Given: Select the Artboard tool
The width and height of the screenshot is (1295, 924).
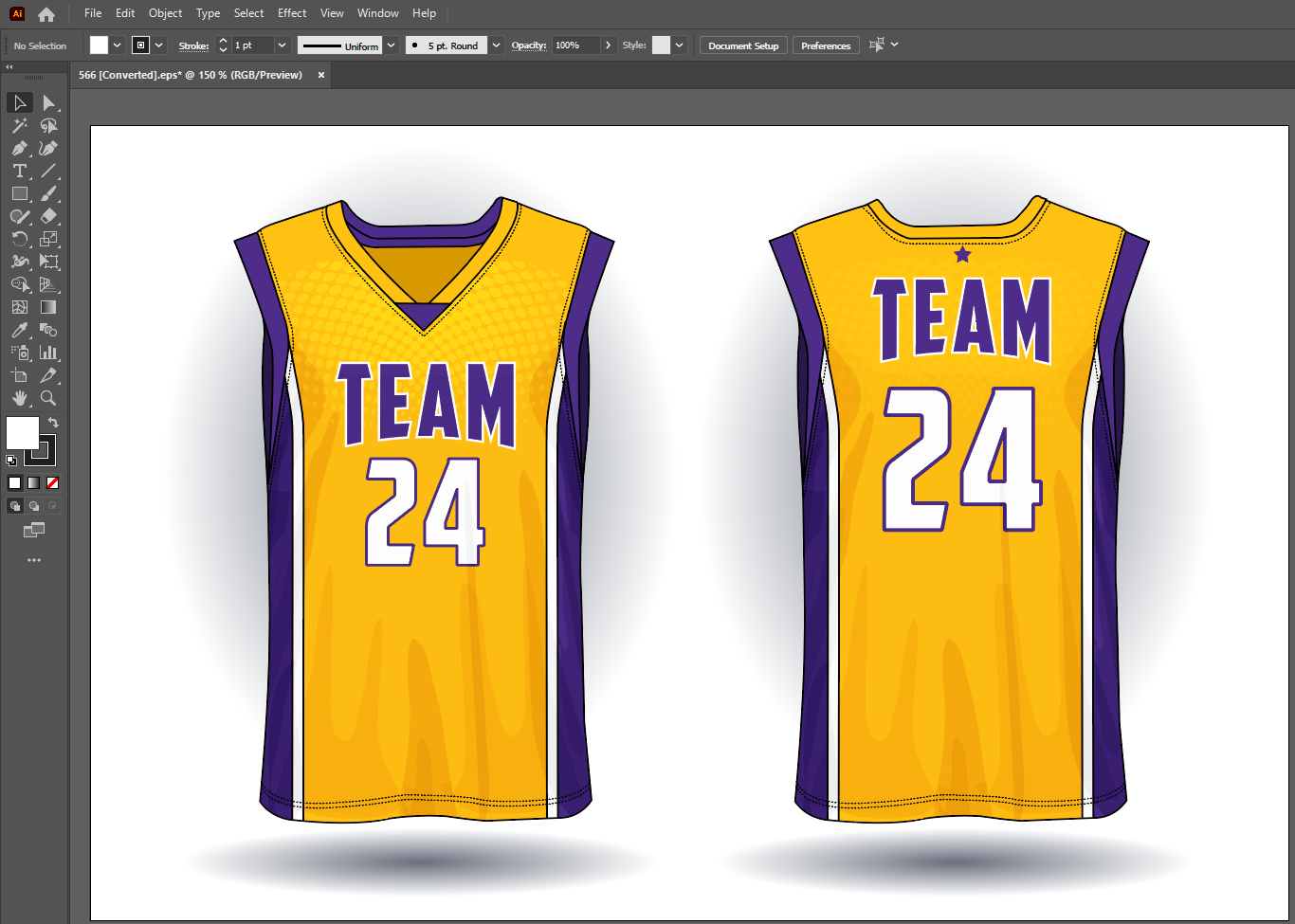Looking at the screenshot, I should (x=20, y=375).
